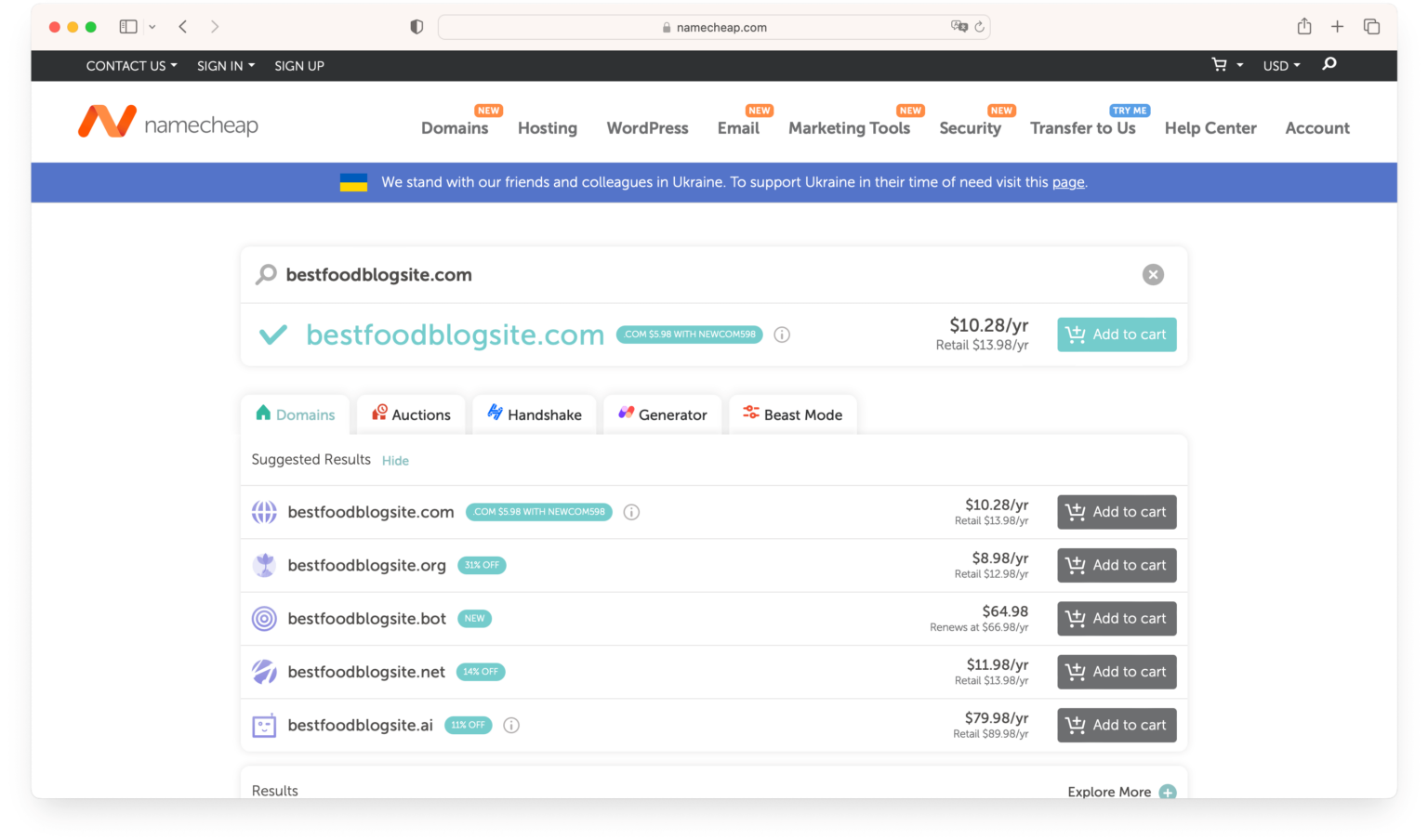Add bestfoodblogsite.org to cart
Image resolution: width=1428 pixels, height=840 pixels.
pos(1117,565)
